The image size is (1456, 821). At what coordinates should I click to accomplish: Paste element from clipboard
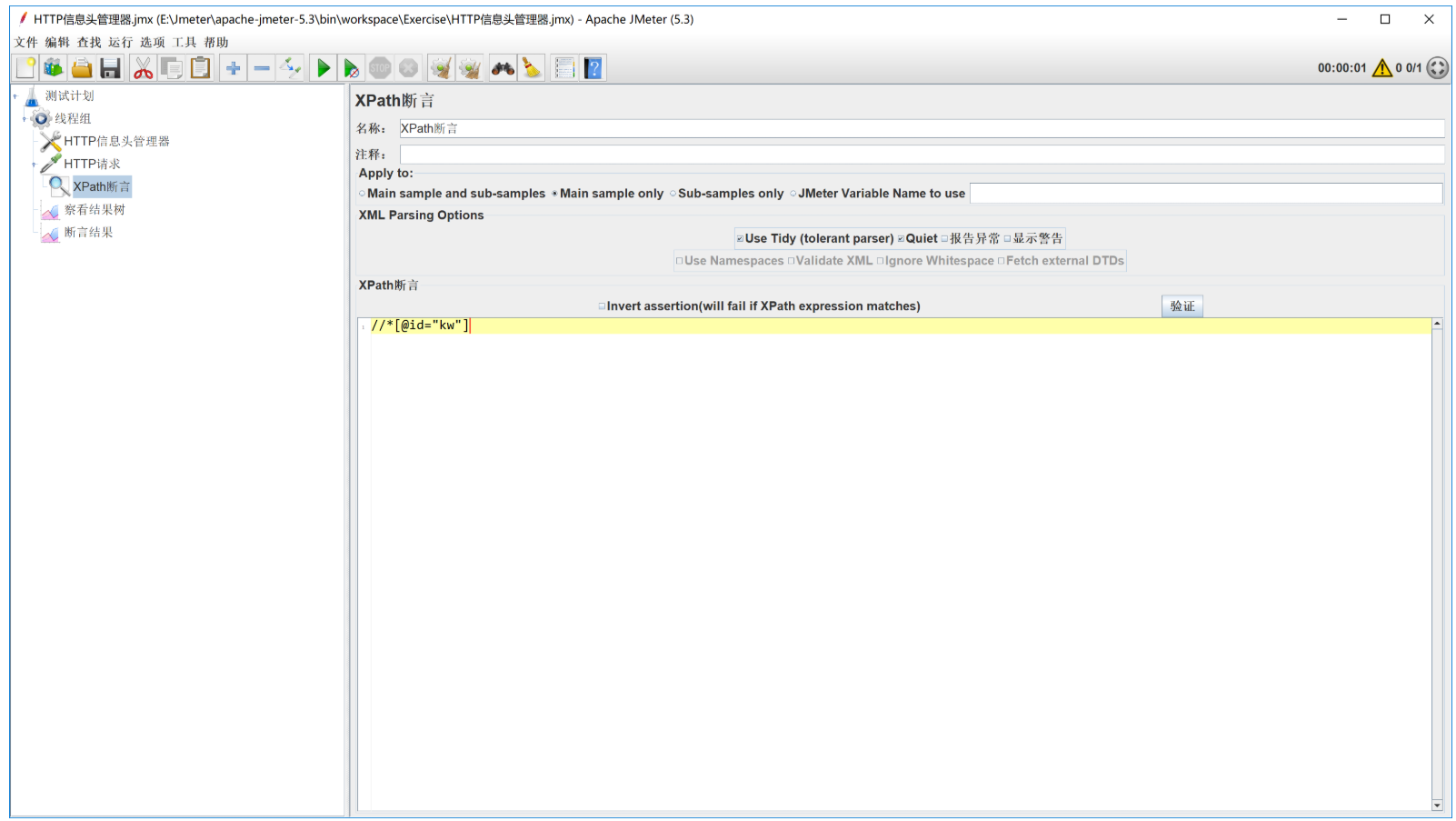[x=200, y=67]
